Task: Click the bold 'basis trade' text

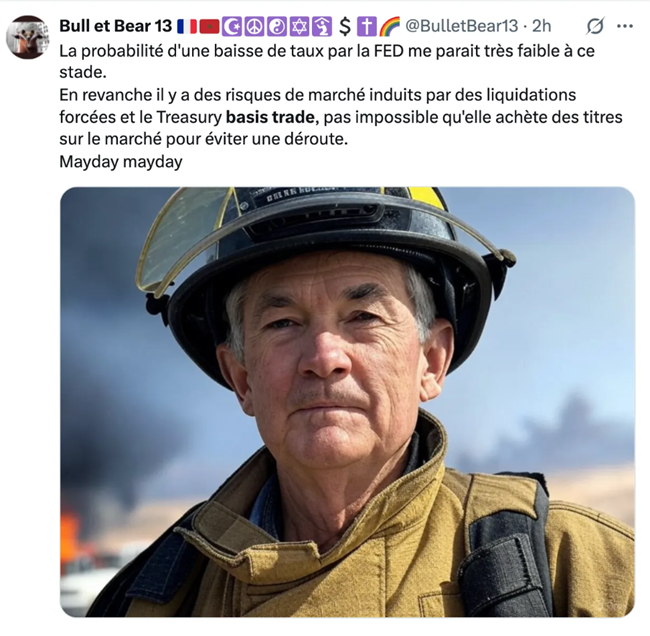Action: tap(270, 117)
